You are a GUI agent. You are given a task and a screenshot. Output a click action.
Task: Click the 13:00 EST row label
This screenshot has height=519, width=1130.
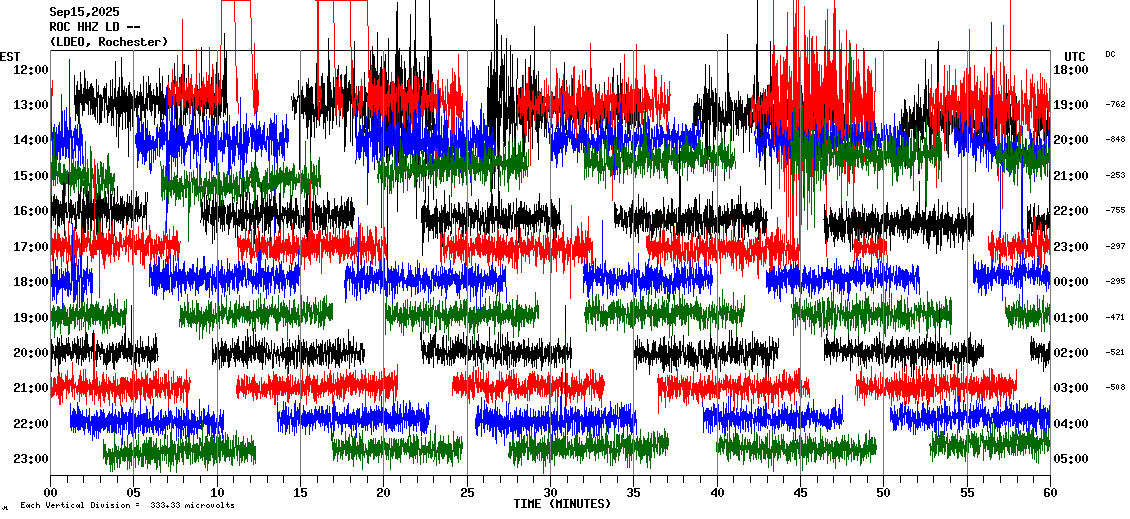(31, 105)
